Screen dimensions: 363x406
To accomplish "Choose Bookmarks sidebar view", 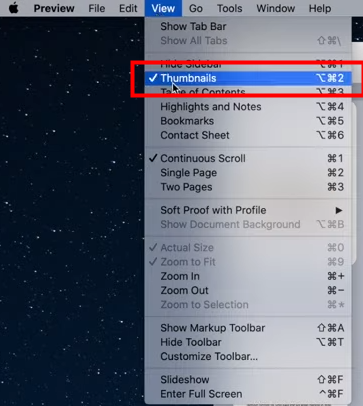I will (x=248, y=121).
